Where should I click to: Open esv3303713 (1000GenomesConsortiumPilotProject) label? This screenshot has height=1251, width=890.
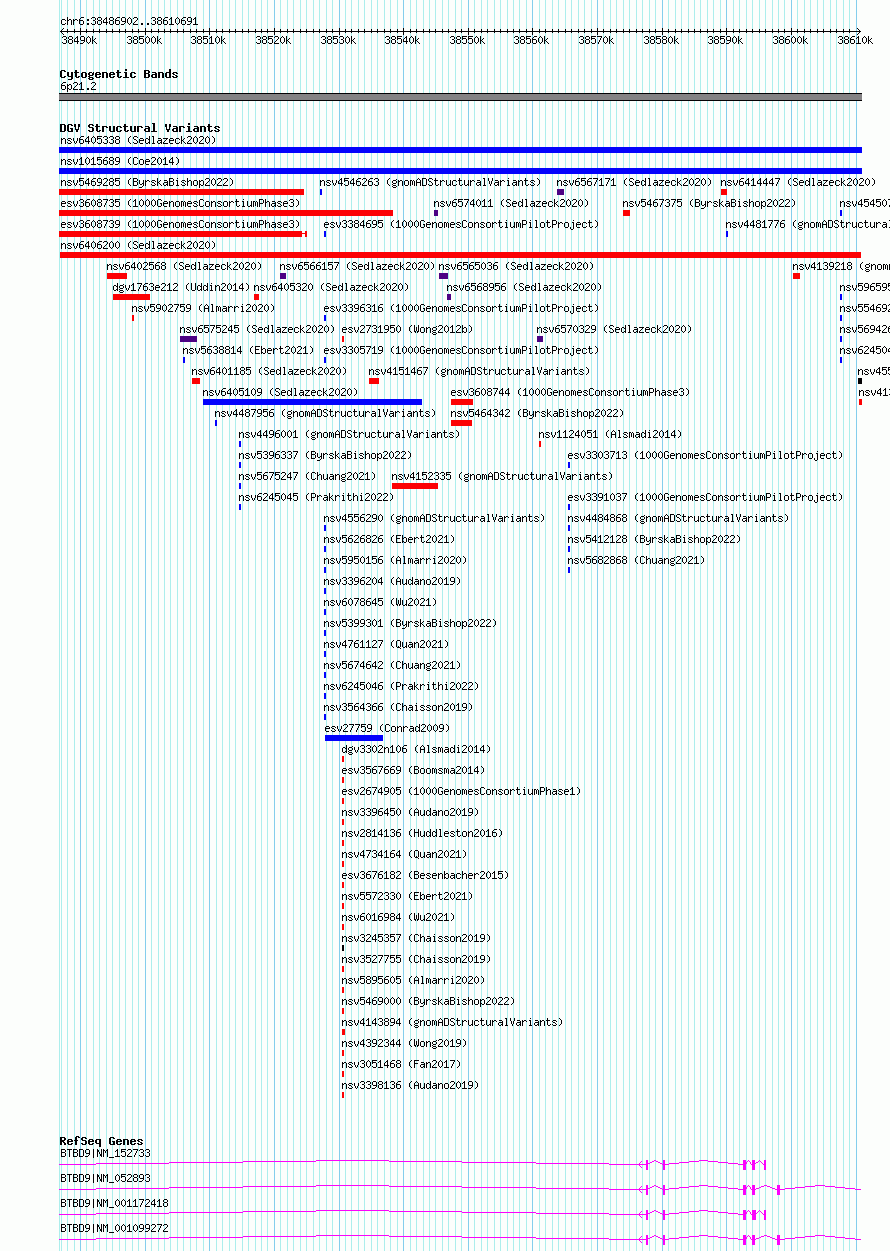[705, 456]
